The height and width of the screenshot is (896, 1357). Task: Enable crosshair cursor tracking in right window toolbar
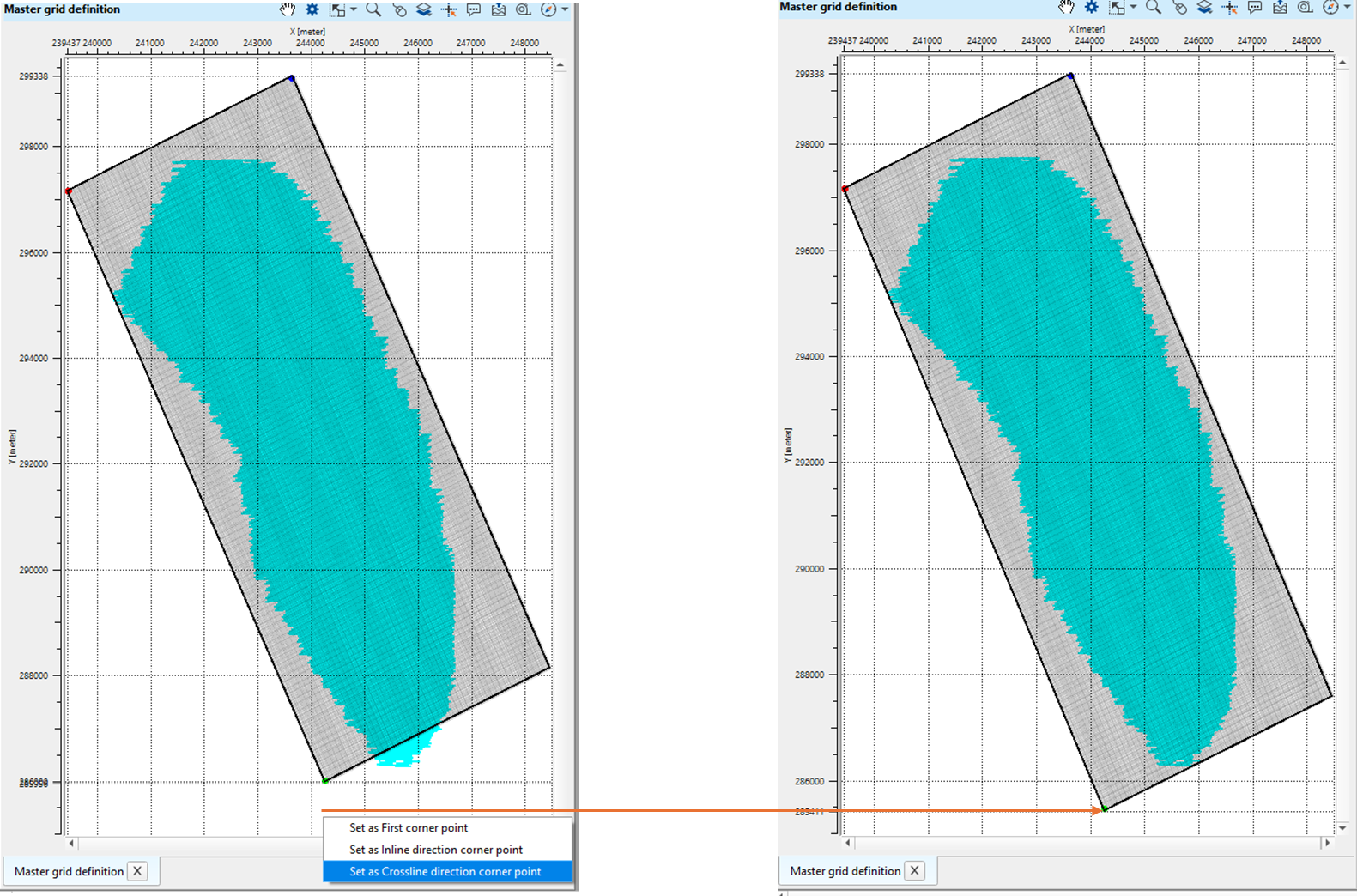tap(1230, 8)
